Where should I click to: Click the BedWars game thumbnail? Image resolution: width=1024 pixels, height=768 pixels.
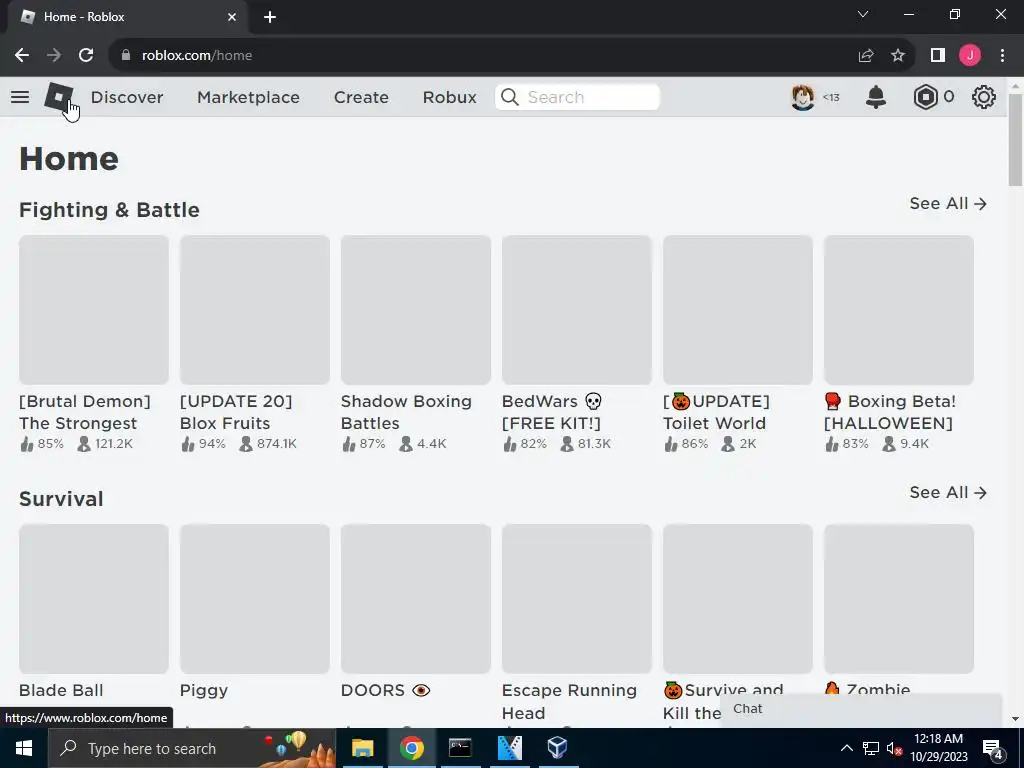coord(577,310)
